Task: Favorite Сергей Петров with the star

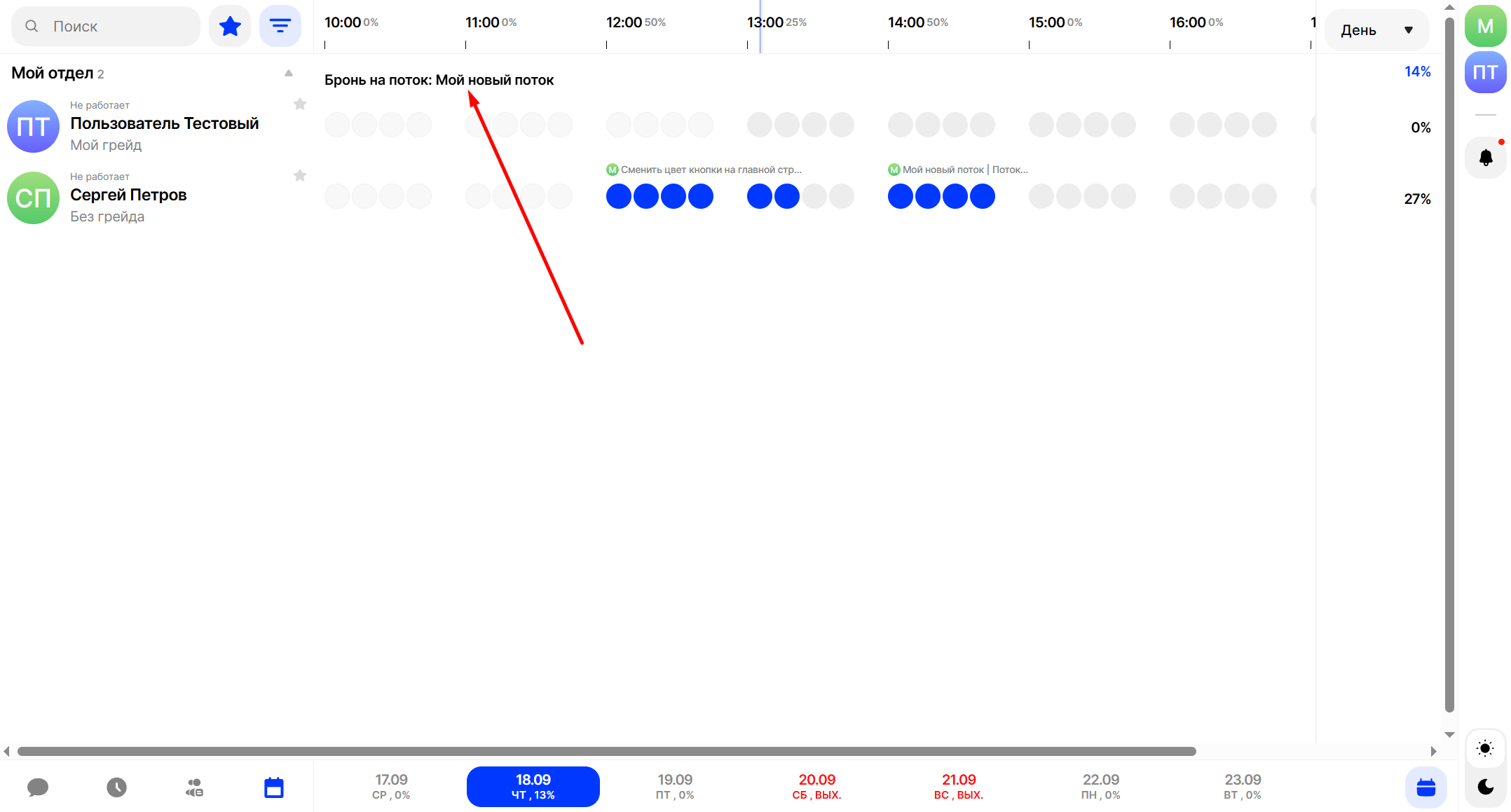Action: (x=300, y=176)
